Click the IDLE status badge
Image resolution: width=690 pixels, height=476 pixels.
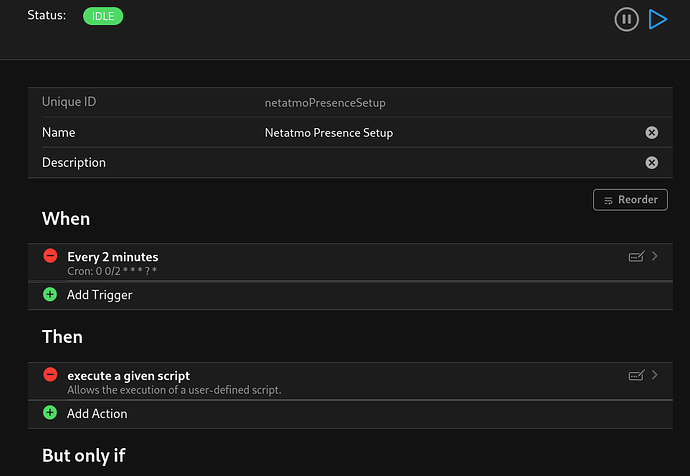coord(103,16)
